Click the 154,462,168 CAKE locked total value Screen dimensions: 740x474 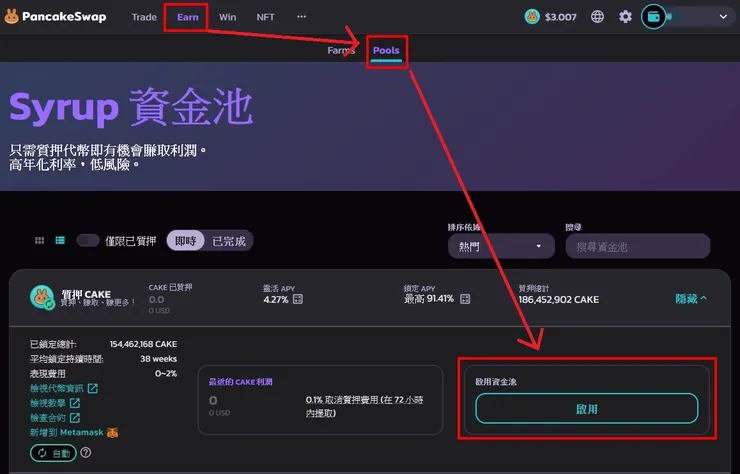143,344
